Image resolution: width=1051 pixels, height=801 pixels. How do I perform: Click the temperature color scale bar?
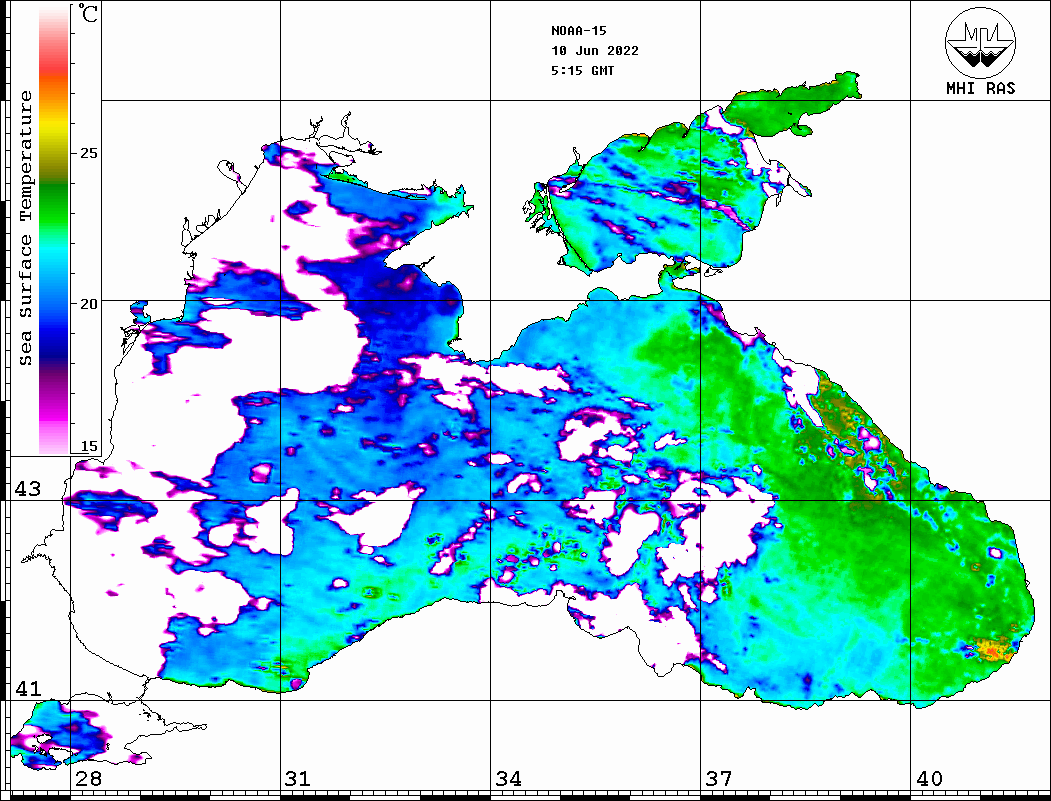[x=54, y=230]
